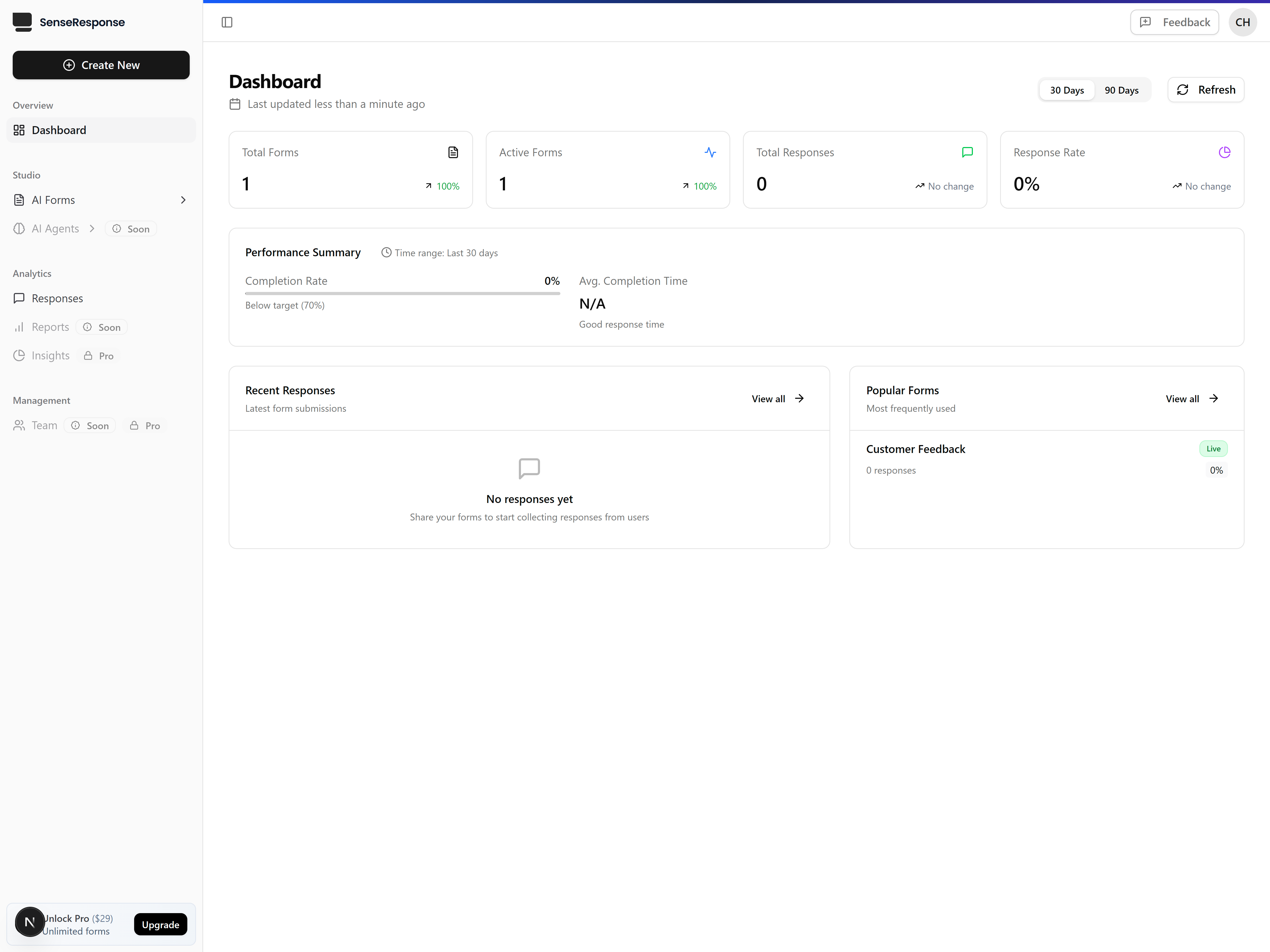Click the empty responses chat bubble icon
This screenshot has height=952, width=1270.
(x=529, y=468)
